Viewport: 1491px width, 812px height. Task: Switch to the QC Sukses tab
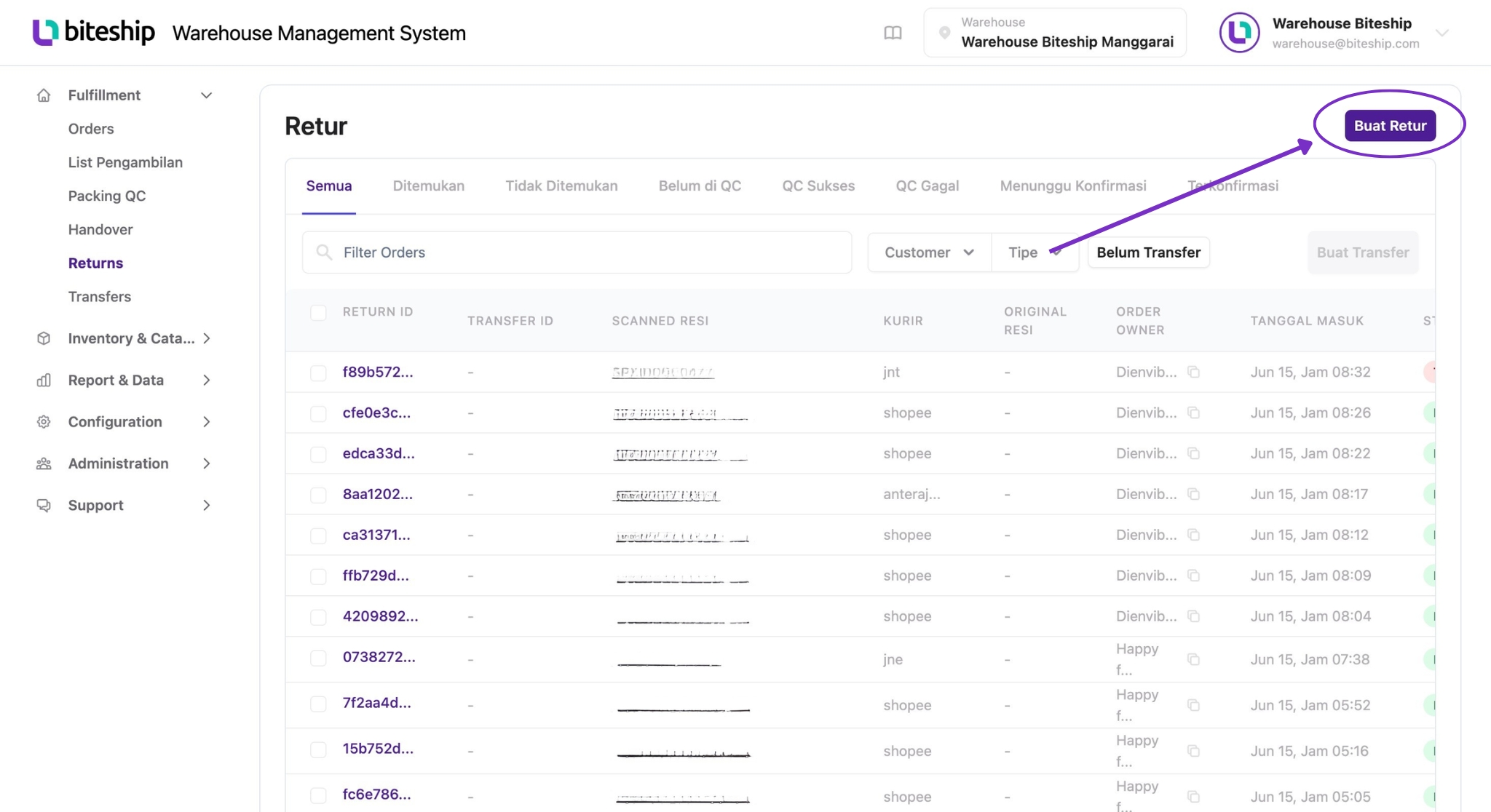coord(818,186)
